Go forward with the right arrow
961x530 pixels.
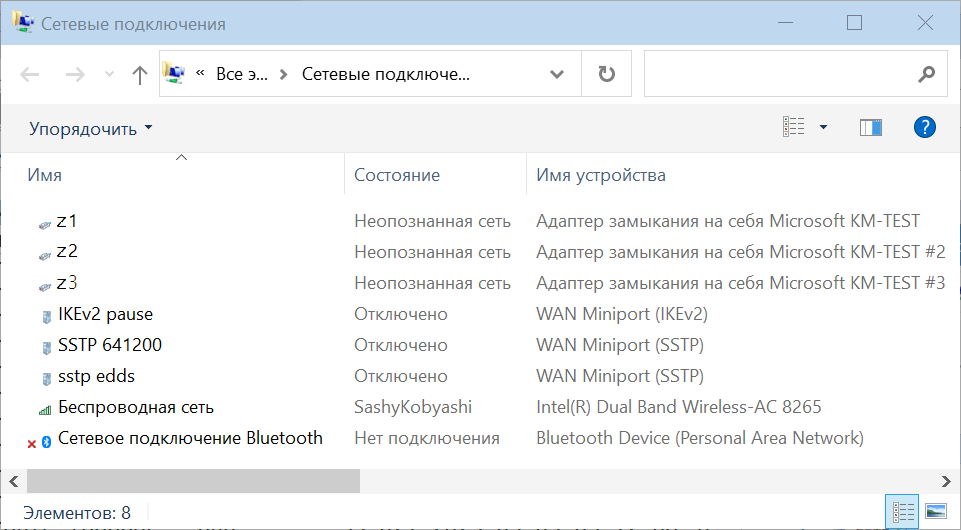[x=75, y=75]
